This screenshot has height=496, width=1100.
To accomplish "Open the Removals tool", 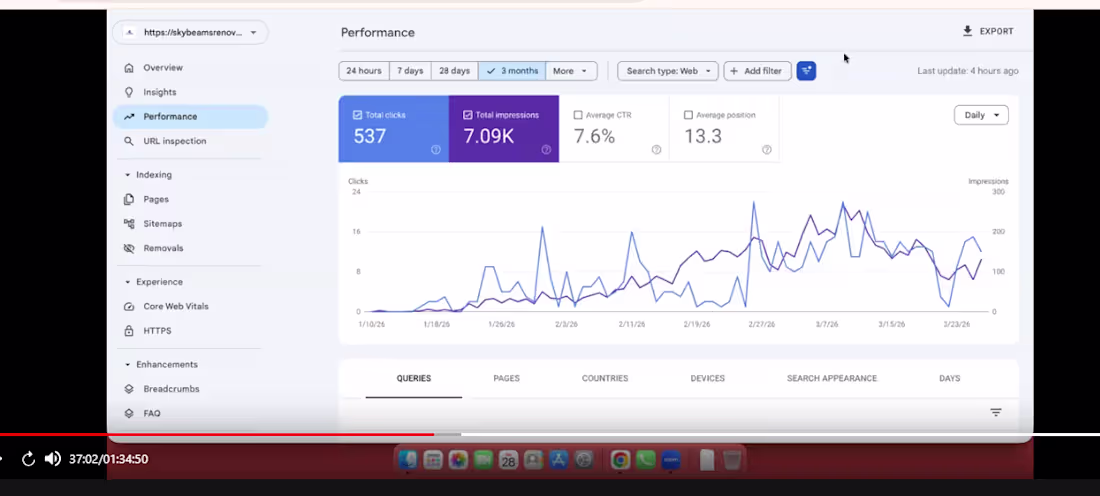I will pyautogui.click(x=163, y=248).
